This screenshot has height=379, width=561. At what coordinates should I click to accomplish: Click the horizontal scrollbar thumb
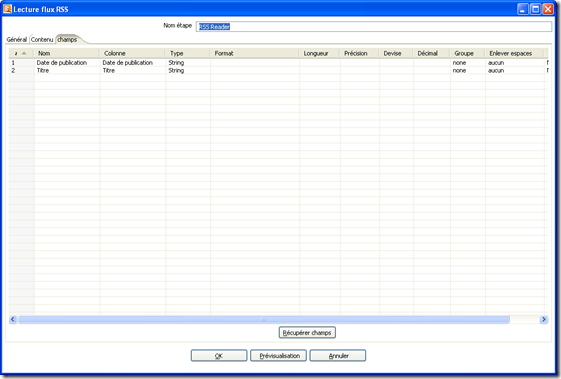coord(264,319)
